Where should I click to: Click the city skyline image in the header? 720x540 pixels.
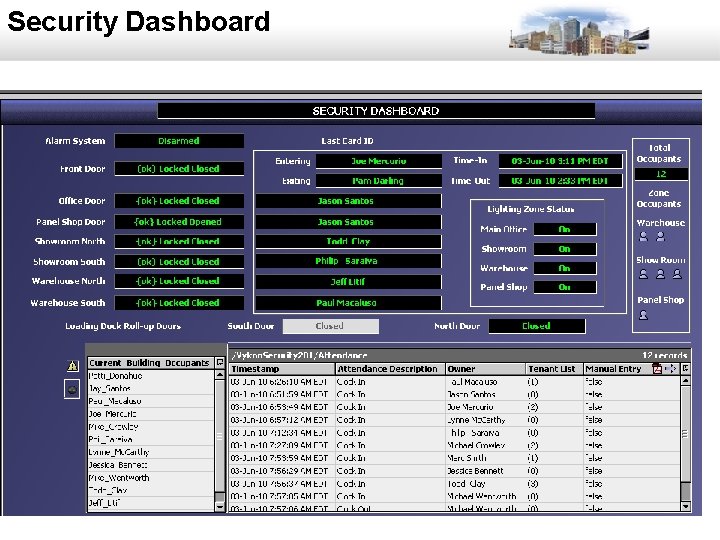(x=579, y=32)
